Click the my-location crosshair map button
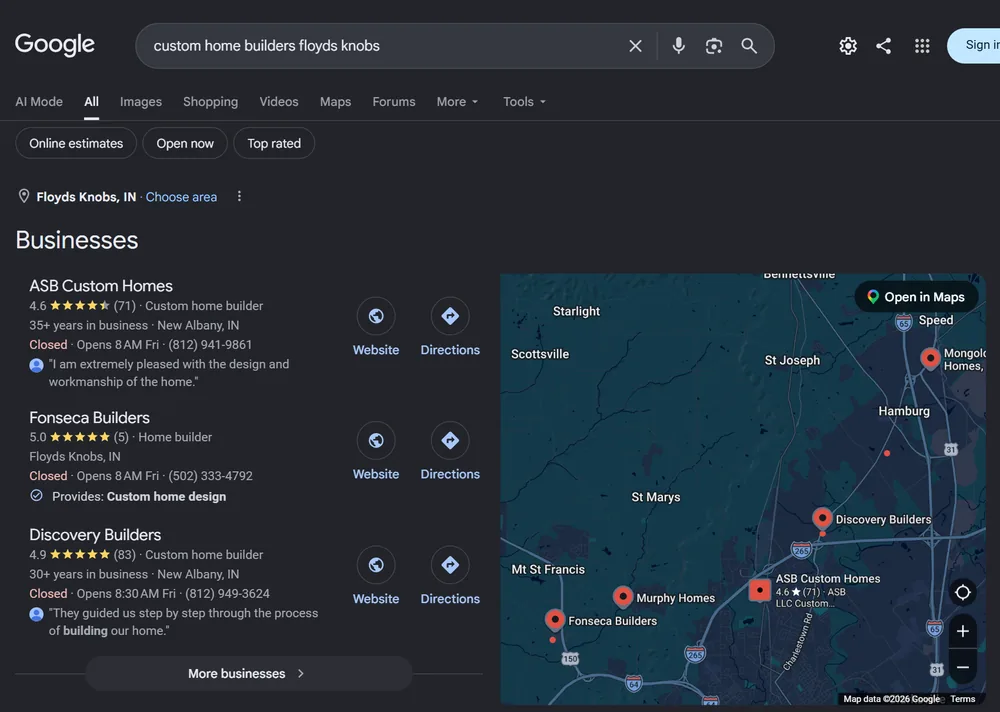Viewport: 1000px width, 712px height. pyautogui.click(x=962, y=592)
